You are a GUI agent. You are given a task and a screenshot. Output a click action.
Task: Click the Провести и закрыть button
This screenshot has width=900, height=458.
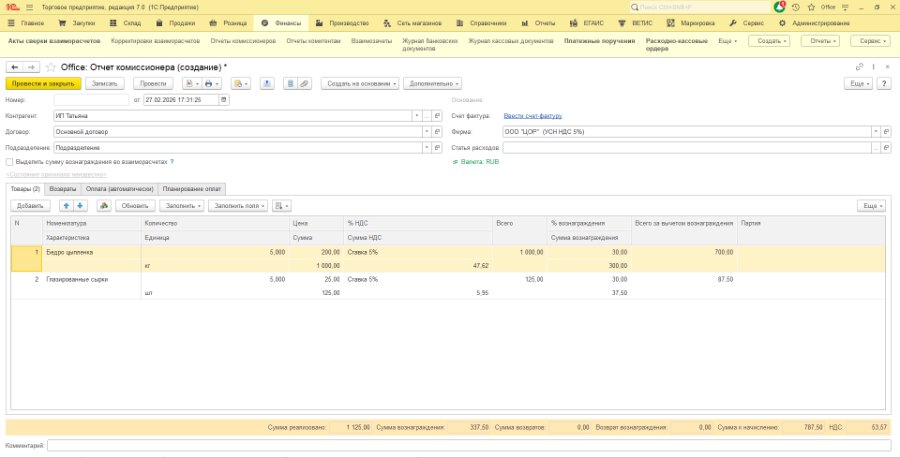[44, 84]
